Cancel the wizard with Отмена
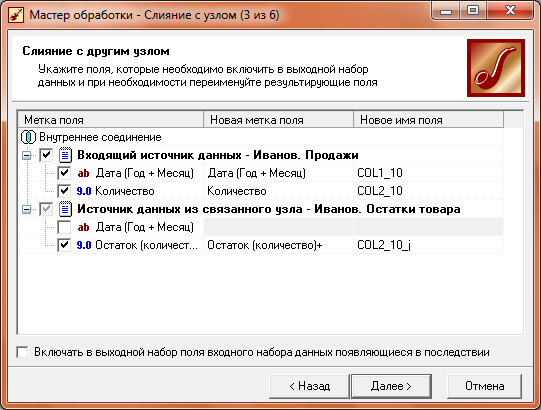This screenshot has height=410, width=541. click(484, 386)
